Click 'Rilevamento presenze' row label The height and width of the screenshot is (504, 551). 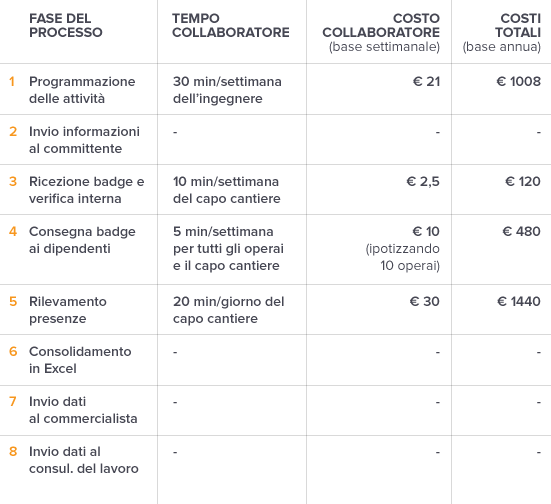click(67, 310)
